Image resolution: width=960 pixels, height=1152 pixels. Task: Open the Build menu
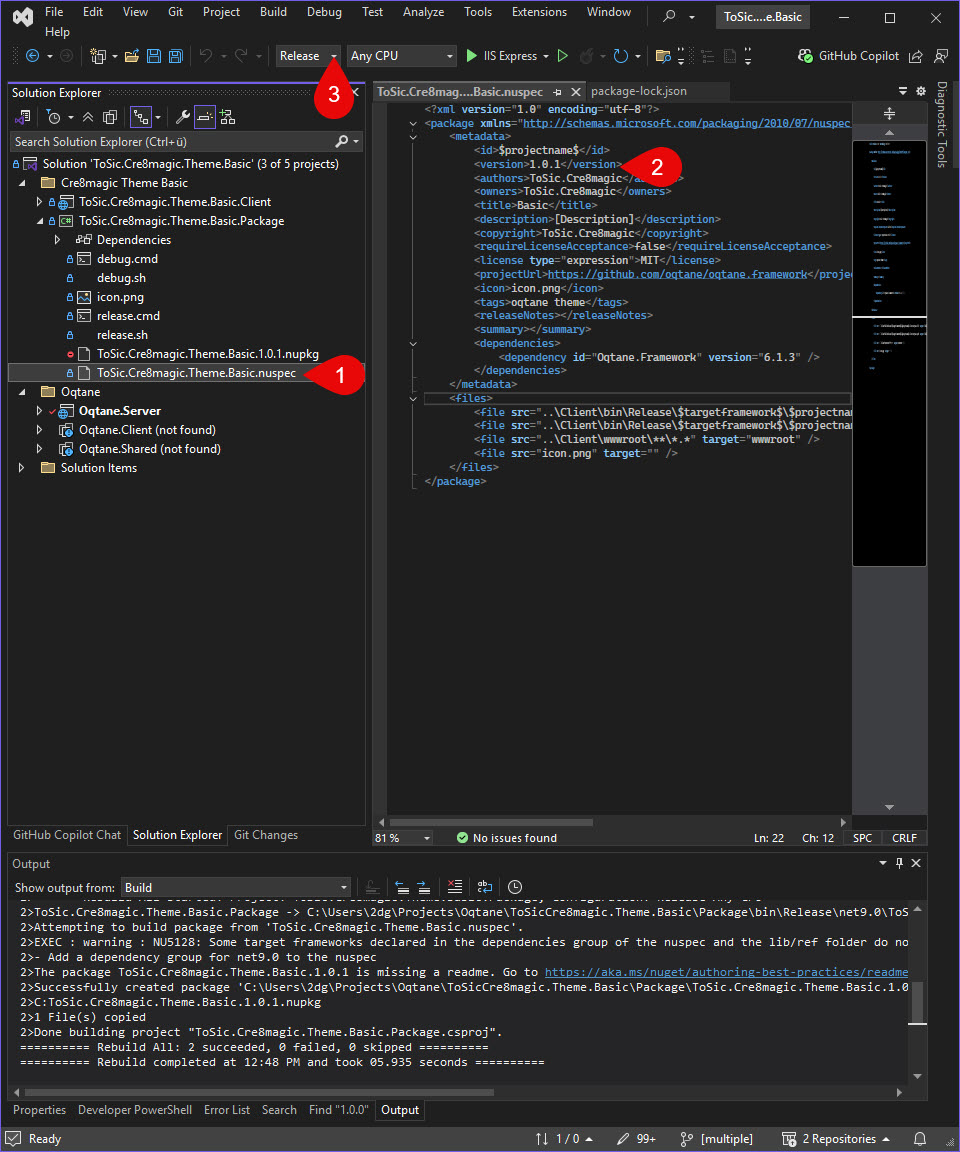pyautogui.click(x=273, y=12)
